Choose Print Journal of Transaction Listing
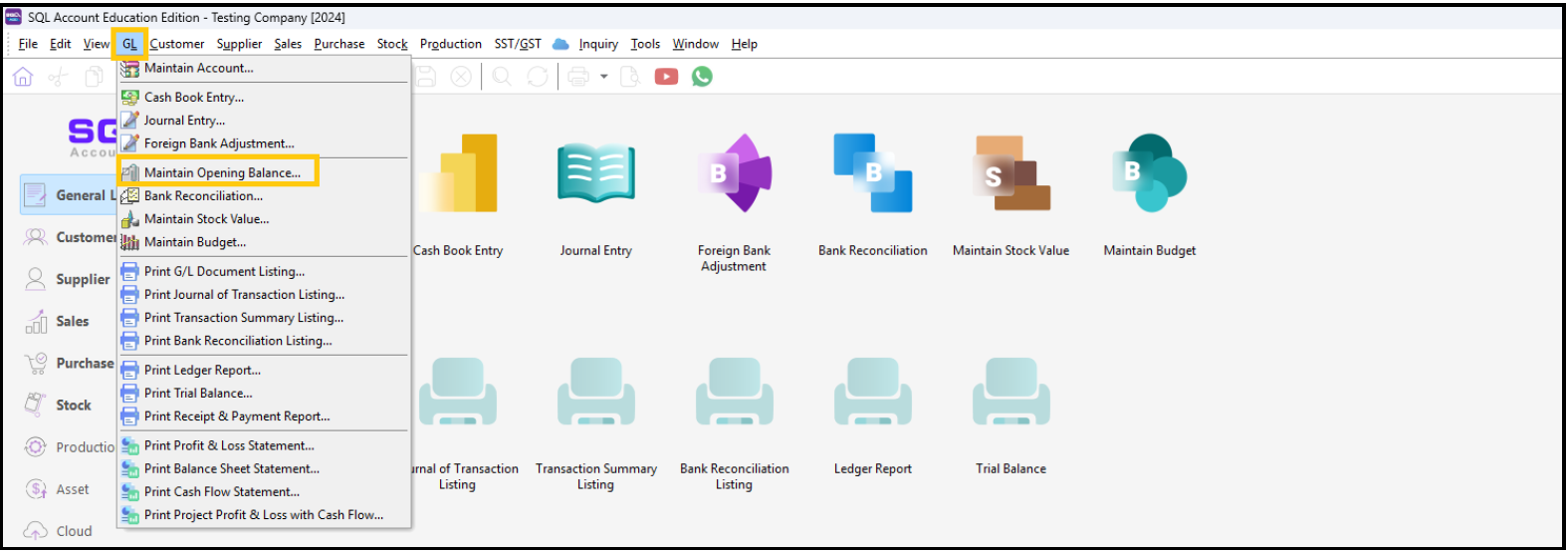This screenshot has width=1568, height=552. 264,294
